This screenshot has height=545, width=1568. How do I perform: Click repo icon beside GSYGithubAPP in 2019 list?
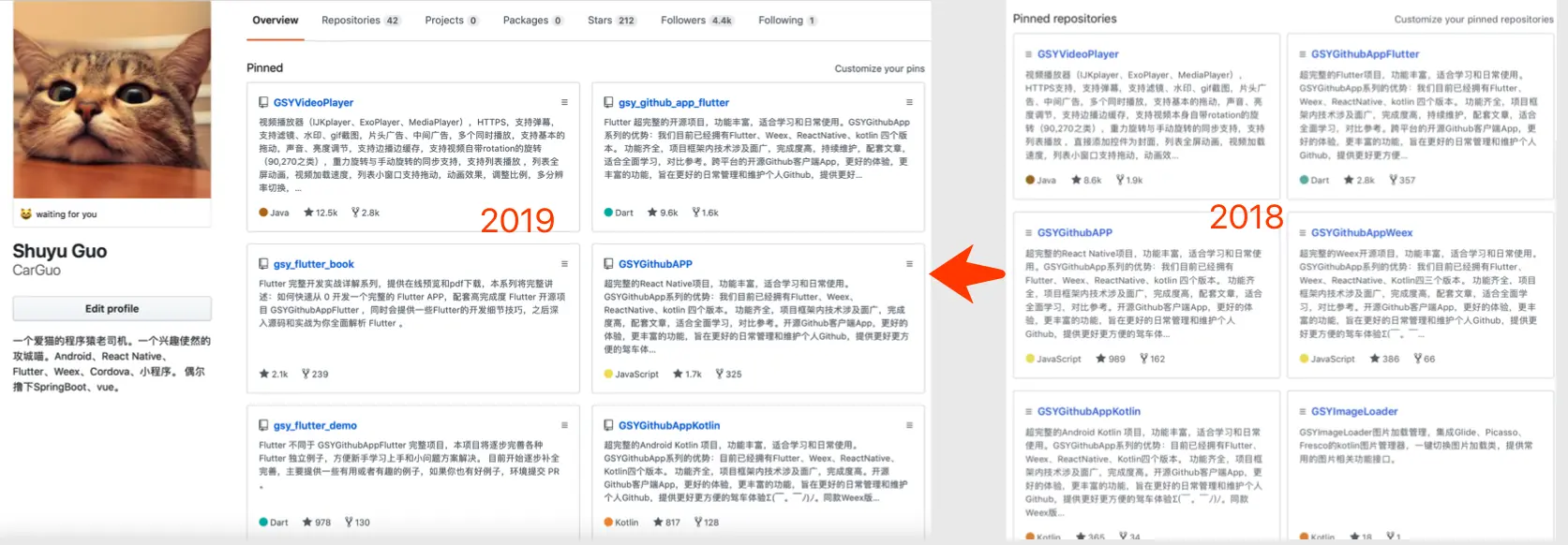(x=609, y=264)
